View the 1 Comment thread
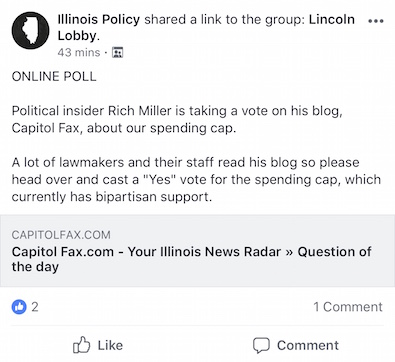The image size is (395, 362). click(348, 307)
